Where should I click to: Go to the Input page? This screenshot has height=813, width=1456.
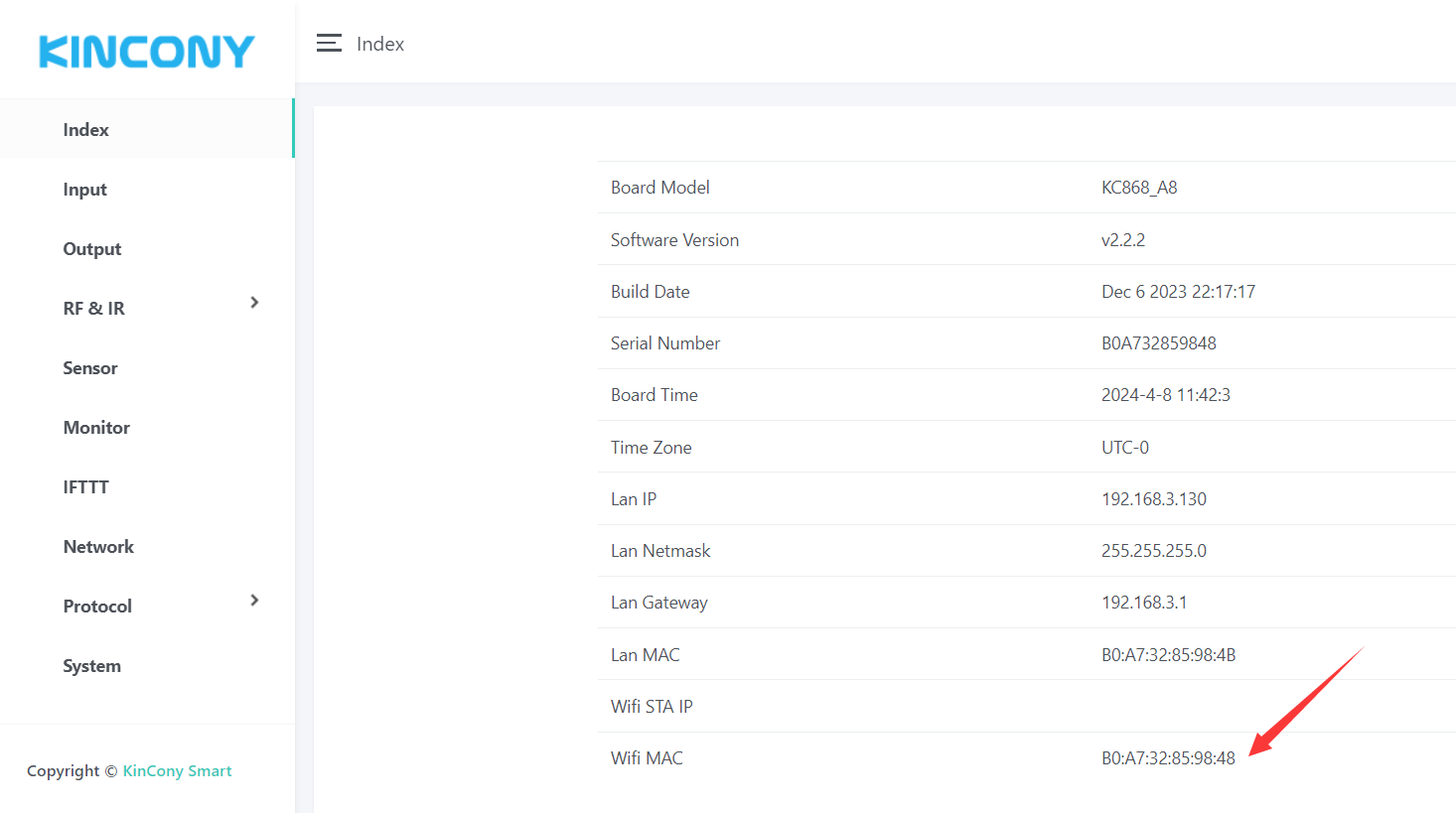tap(85, 190)
